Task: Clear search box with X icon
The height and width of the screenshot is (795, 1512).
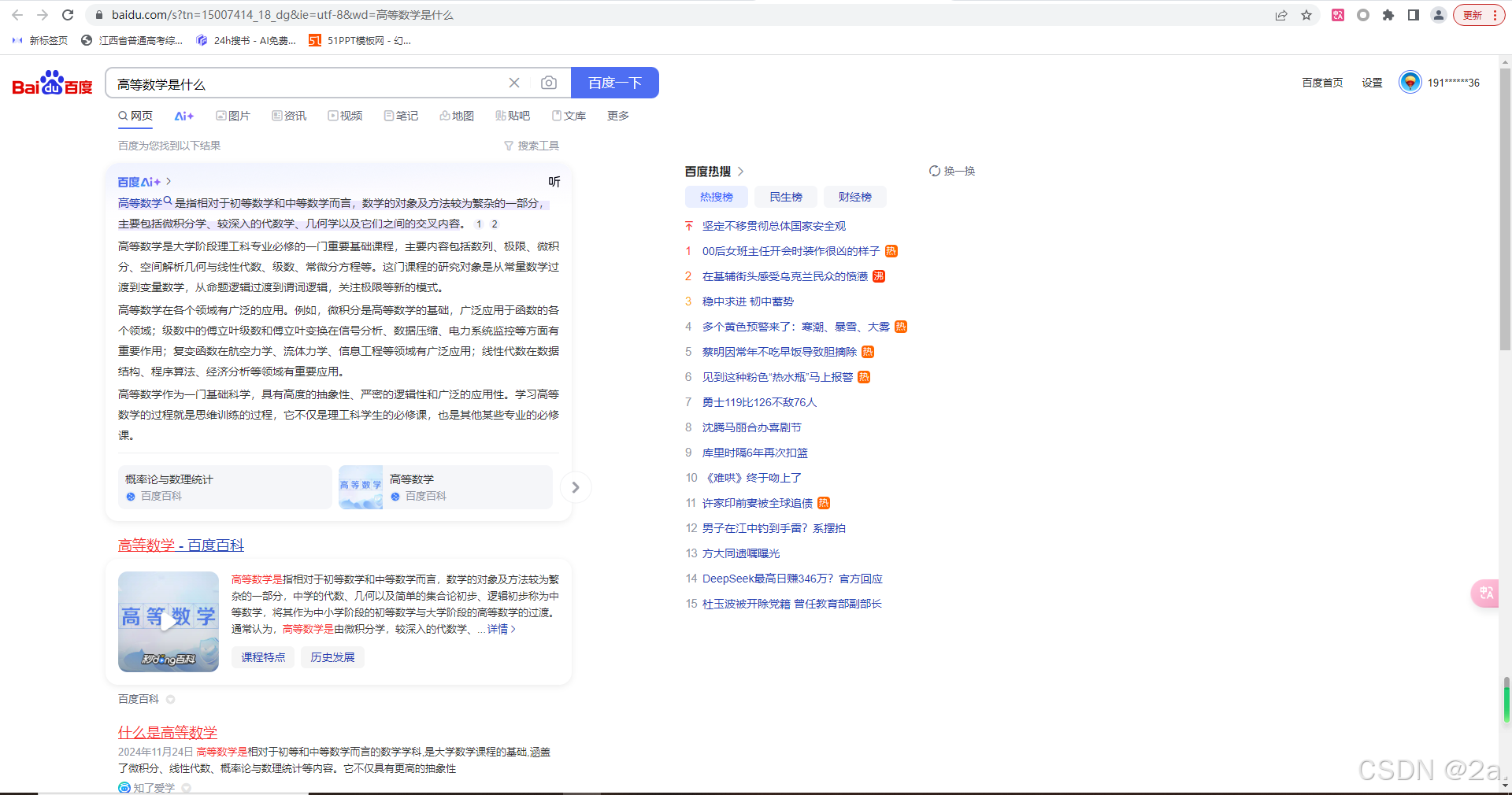Action: pos(514,83)
